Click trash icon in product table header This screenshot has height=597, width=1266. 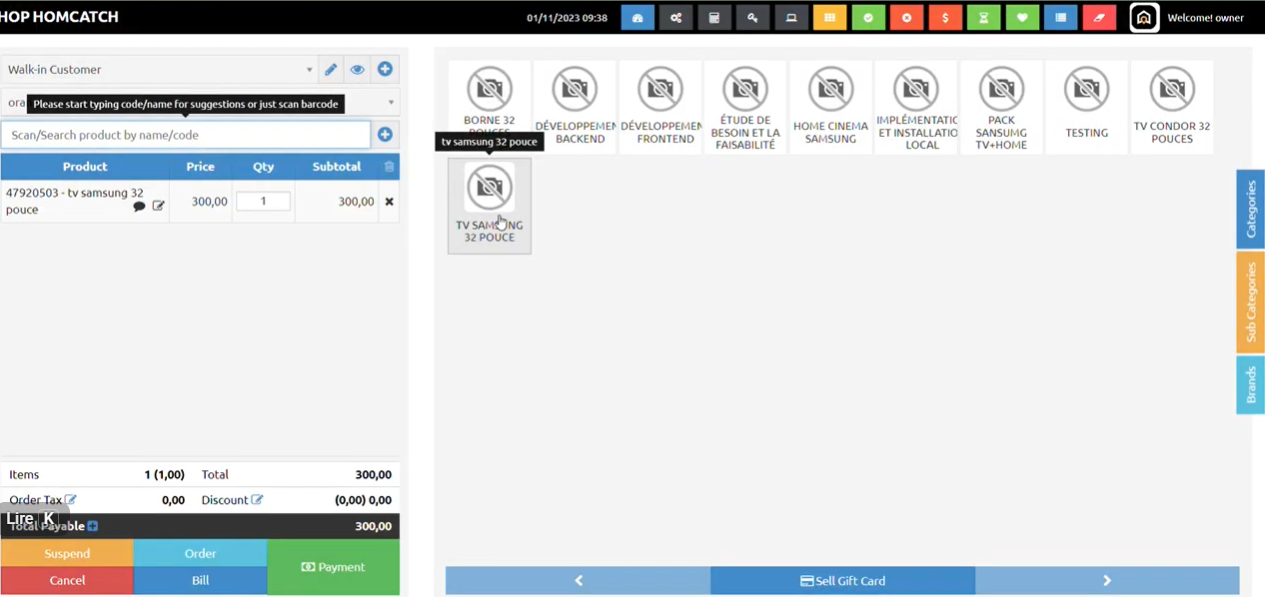pyautogui.click(x=389, y=167)
